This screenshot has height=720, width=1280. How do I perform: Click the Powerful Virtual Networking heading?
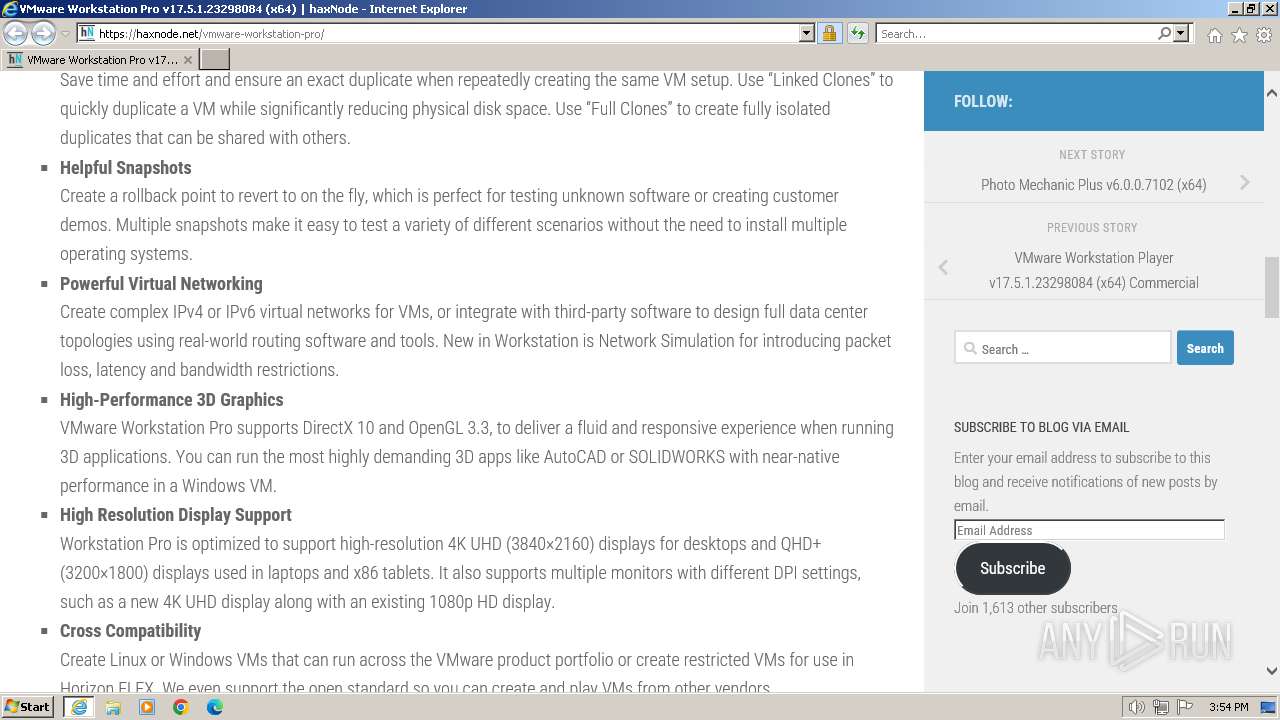tap(161, 283)
